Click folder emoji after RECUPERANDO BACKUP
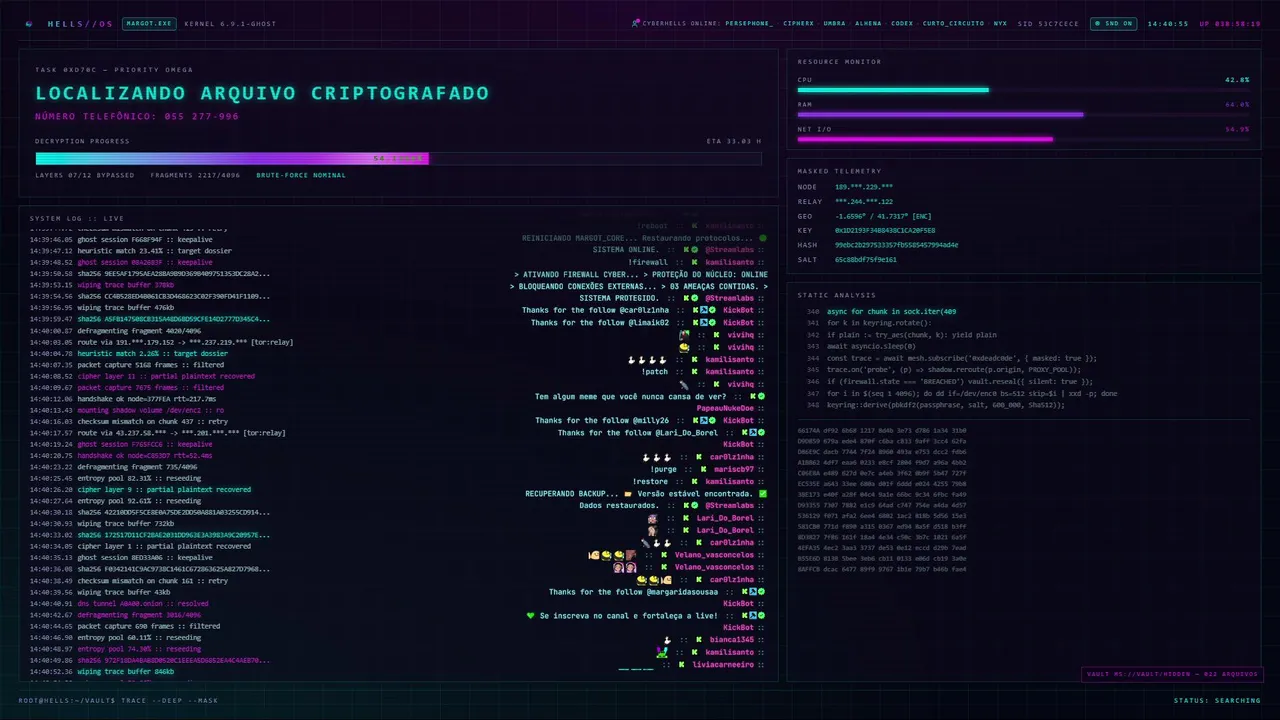 628,494
